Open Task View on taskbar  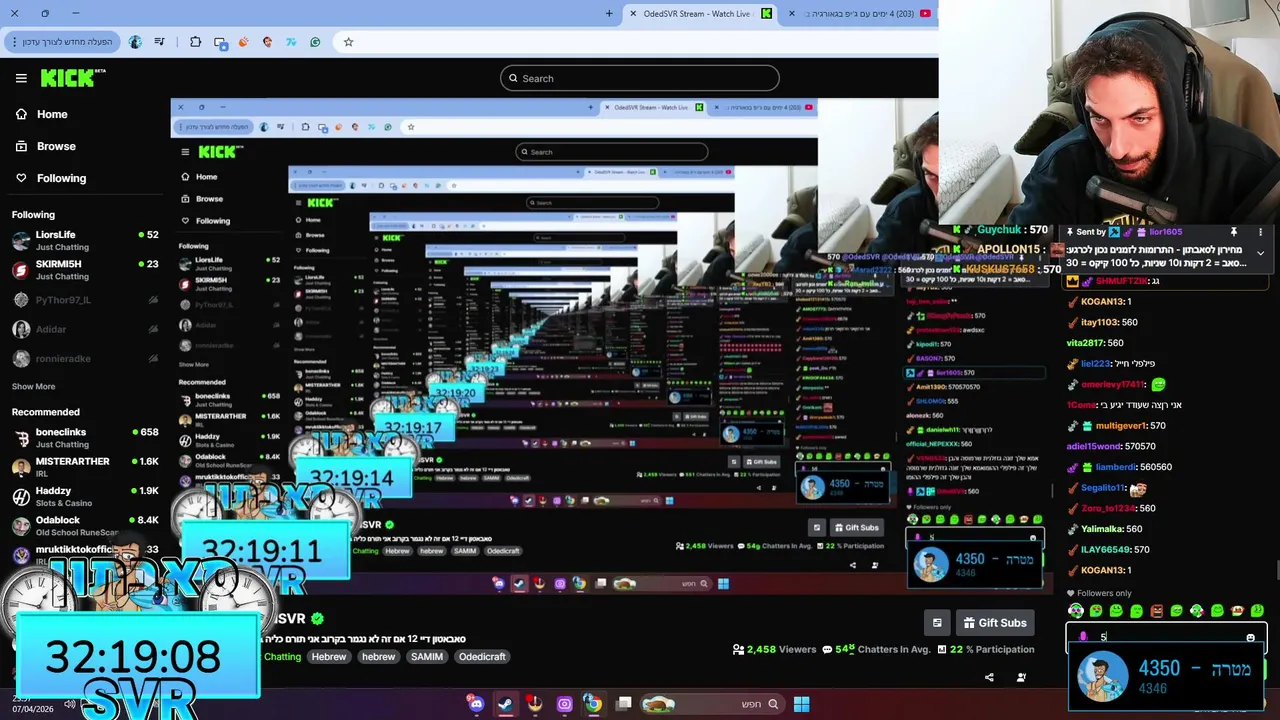(624, 704)
